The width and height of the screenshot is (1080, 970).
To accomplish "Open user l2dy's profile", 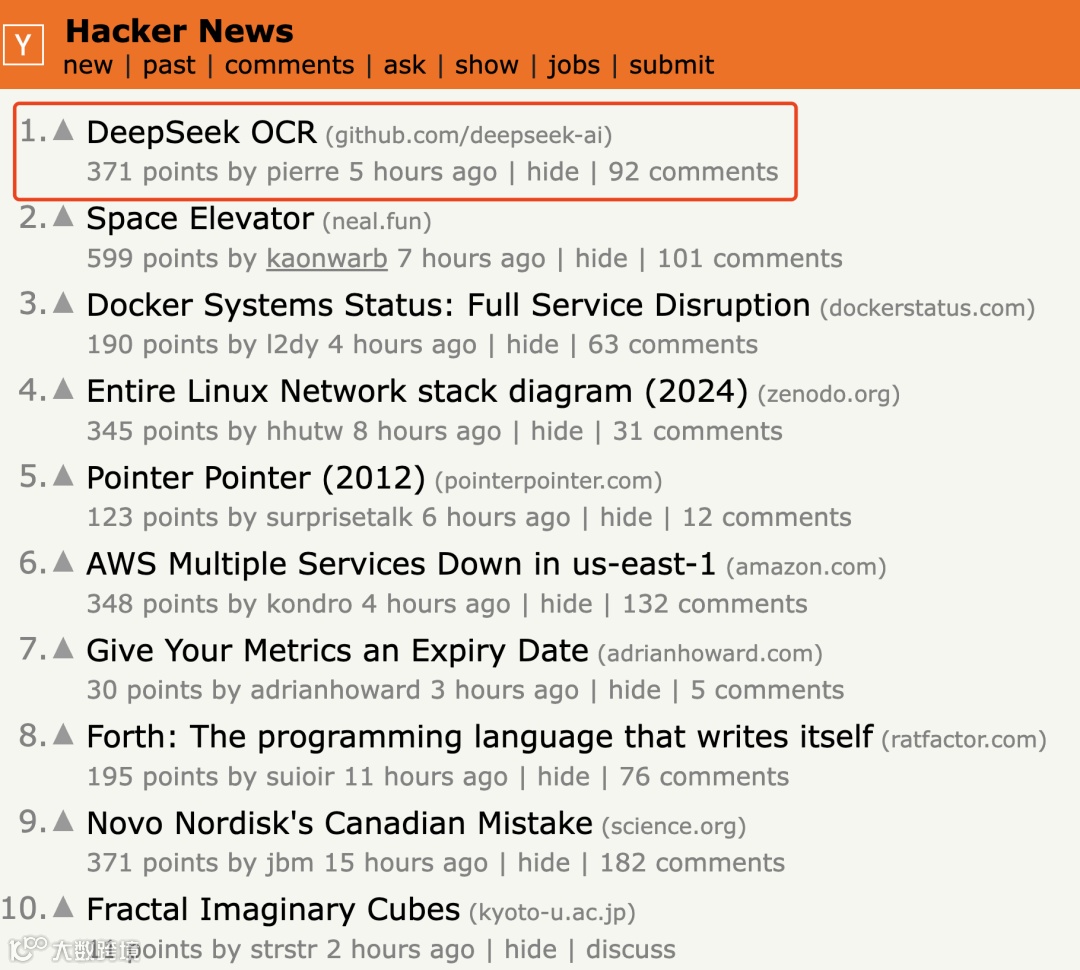I will (292, 345).
